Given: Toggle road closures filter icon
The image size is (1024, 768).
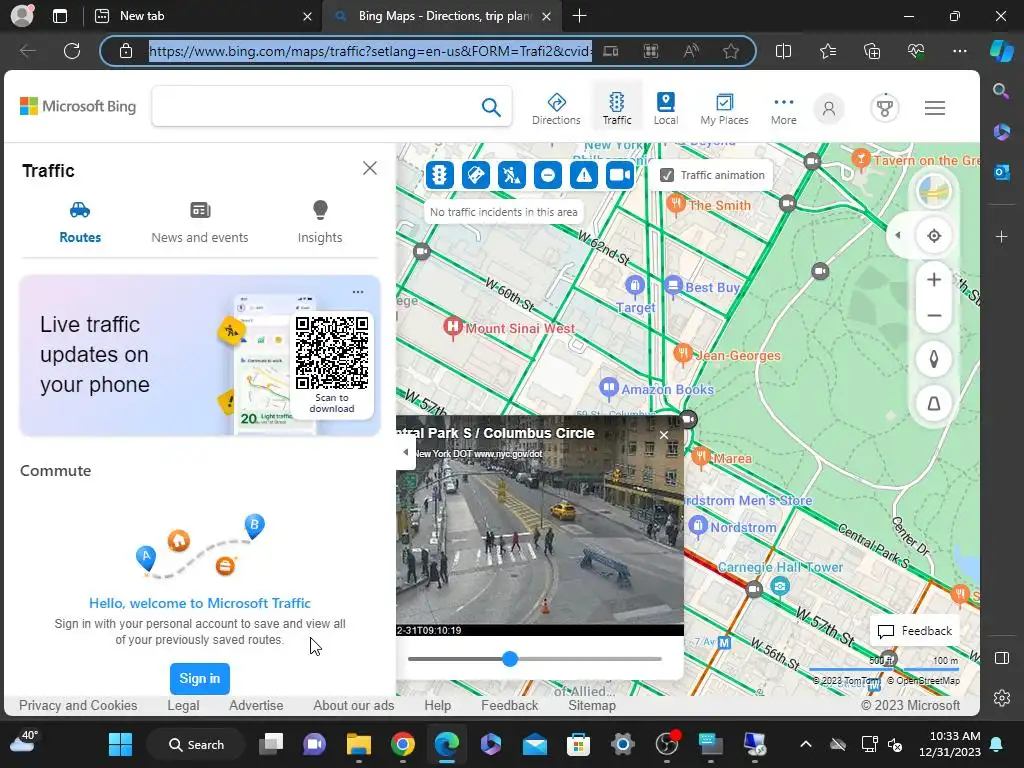Looking at the screenshot, I should [547, 175].
